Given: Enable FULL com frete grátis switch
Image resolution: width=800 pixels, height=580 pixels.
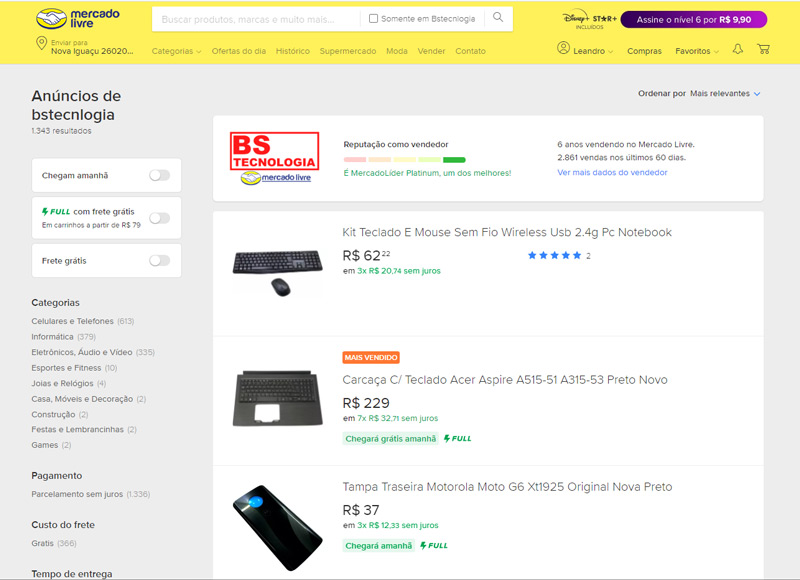Looking at the screenshot, I should click(159, 218).
